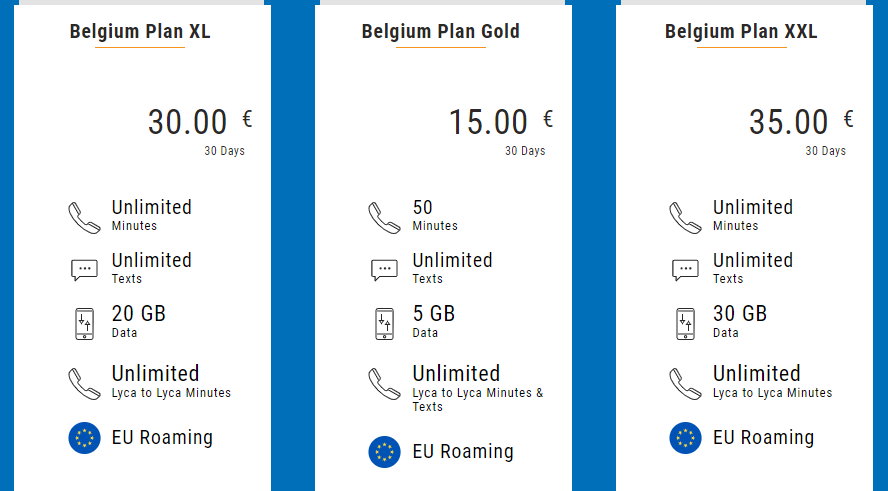The height and width of the screenshot is (491, 888).
Task: Select the 15.00 € price
Action: 499,122
